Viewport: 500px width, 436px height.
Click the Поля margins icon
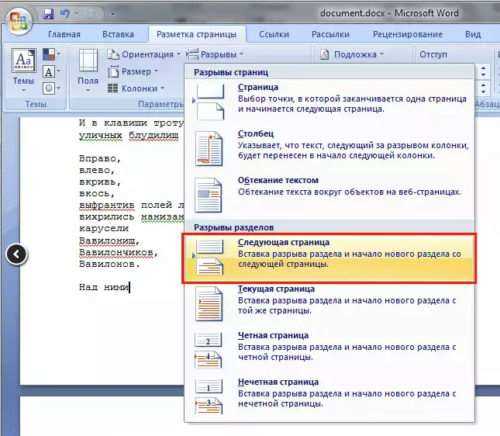click(x=88, y=61)
